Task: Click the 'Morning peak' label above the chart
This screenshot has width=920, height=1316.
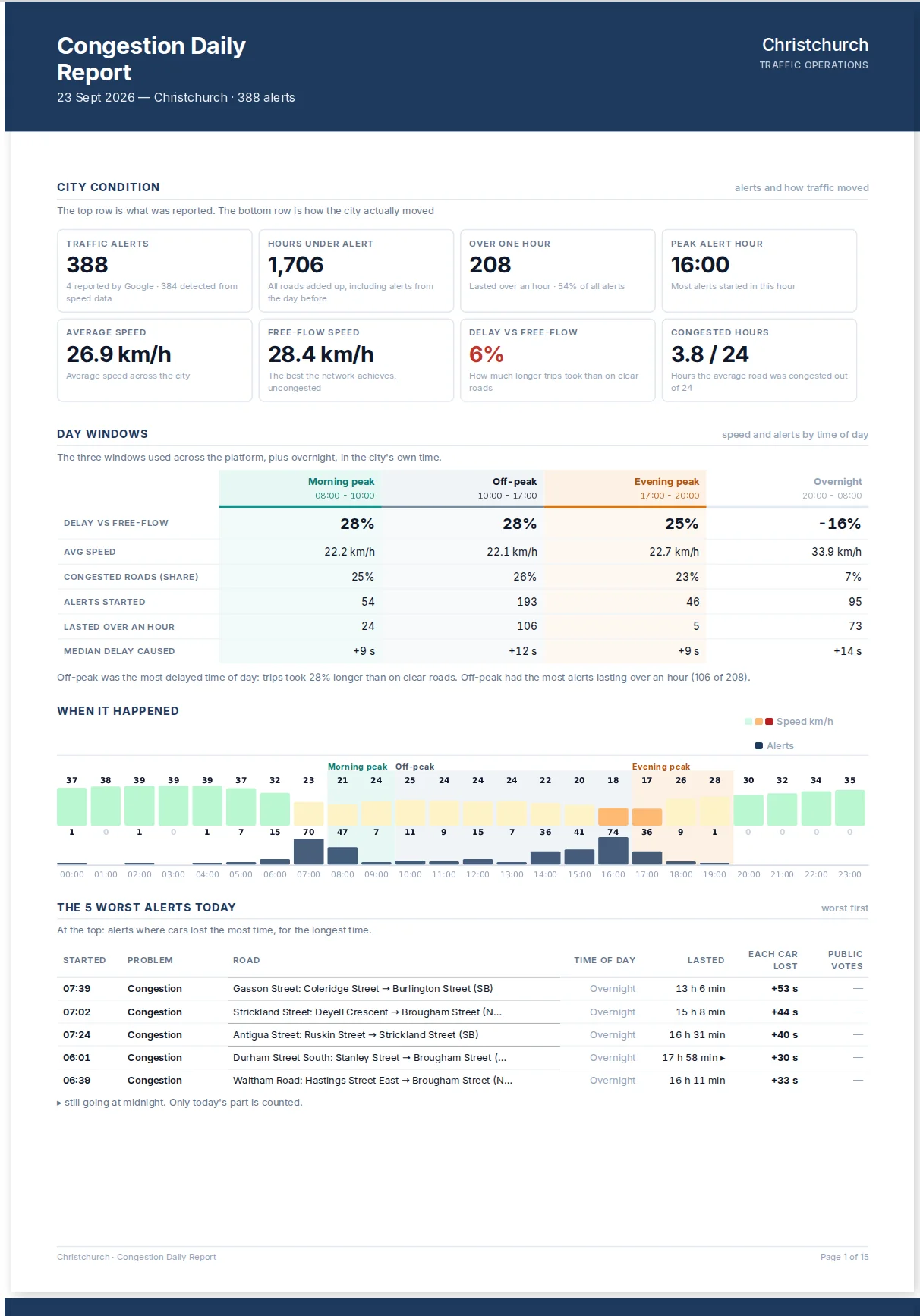Action: (x=358, y=767)
